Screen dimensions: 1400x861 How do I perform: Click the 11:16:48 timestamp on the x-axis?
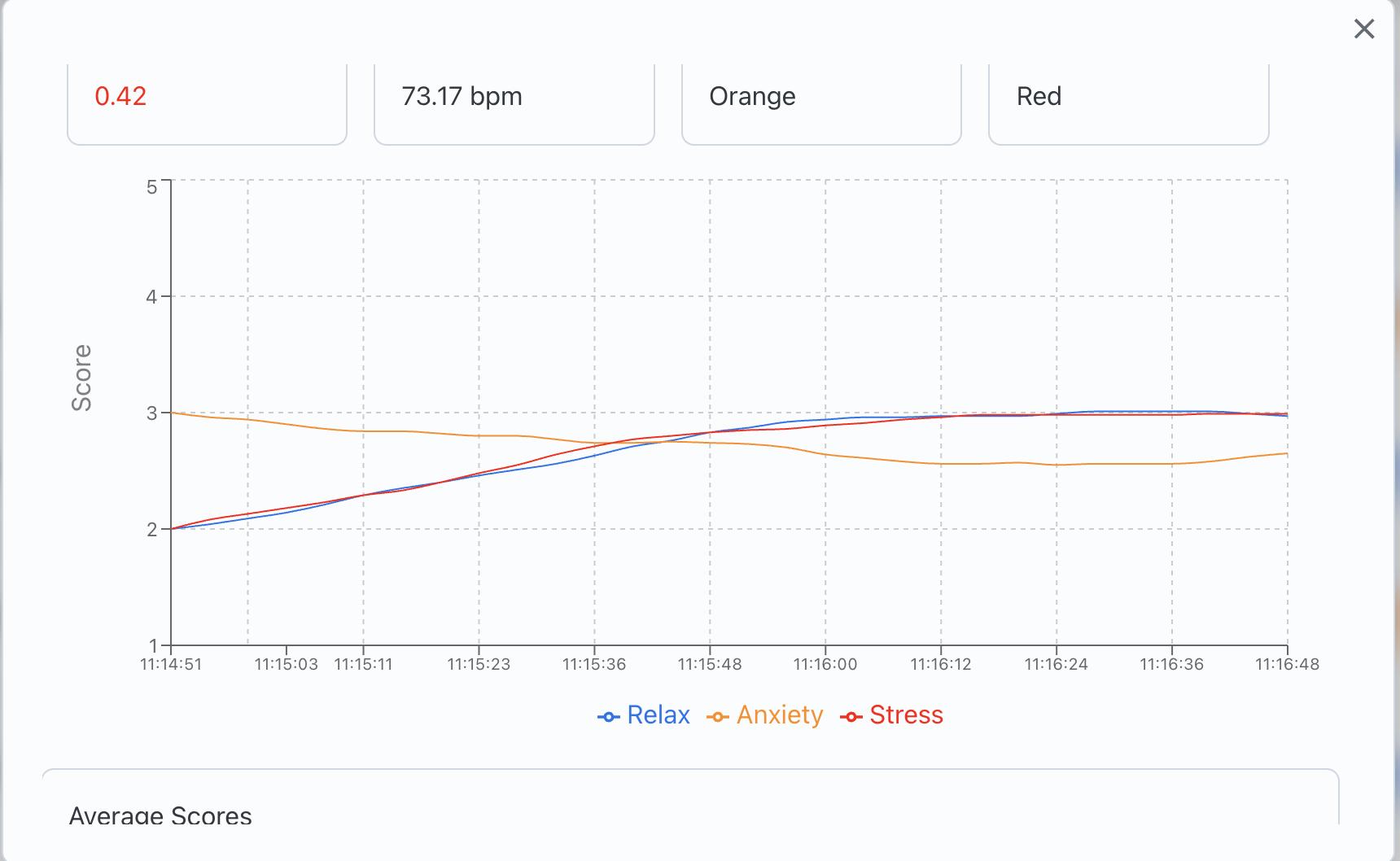(1287, 664)
